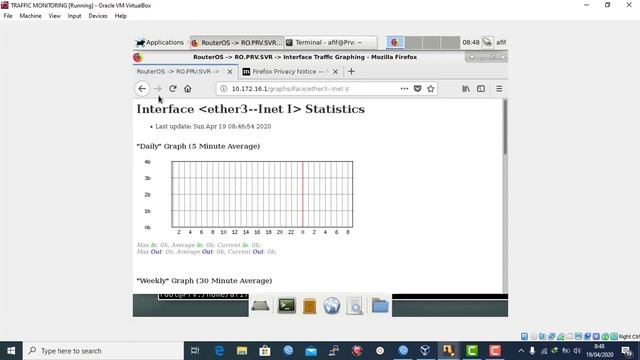Open Windows notification center

pos(627,351)
